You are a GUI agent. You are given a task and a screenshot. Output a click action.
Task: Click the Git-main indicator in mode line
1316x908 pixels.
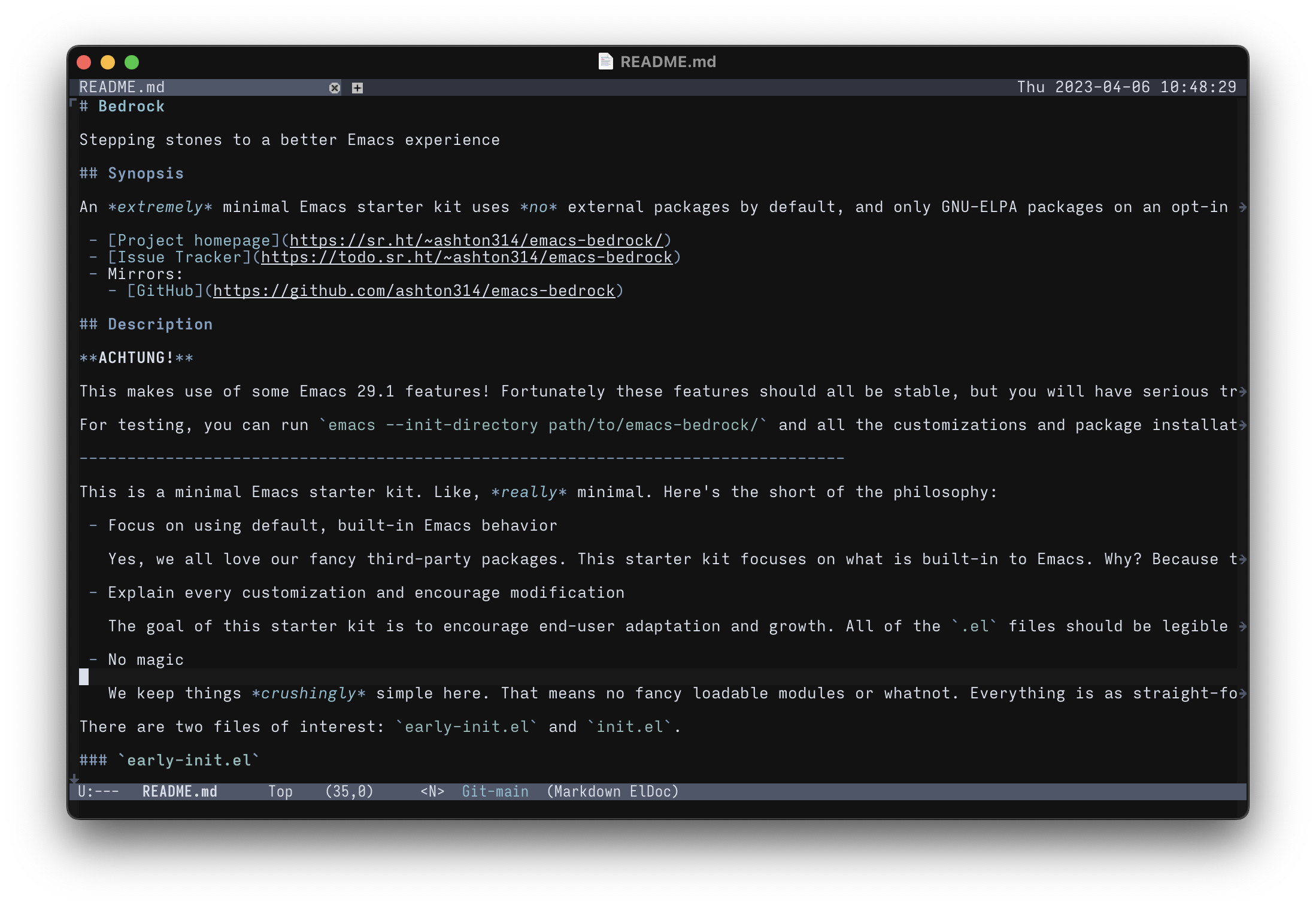pos(495,792)
